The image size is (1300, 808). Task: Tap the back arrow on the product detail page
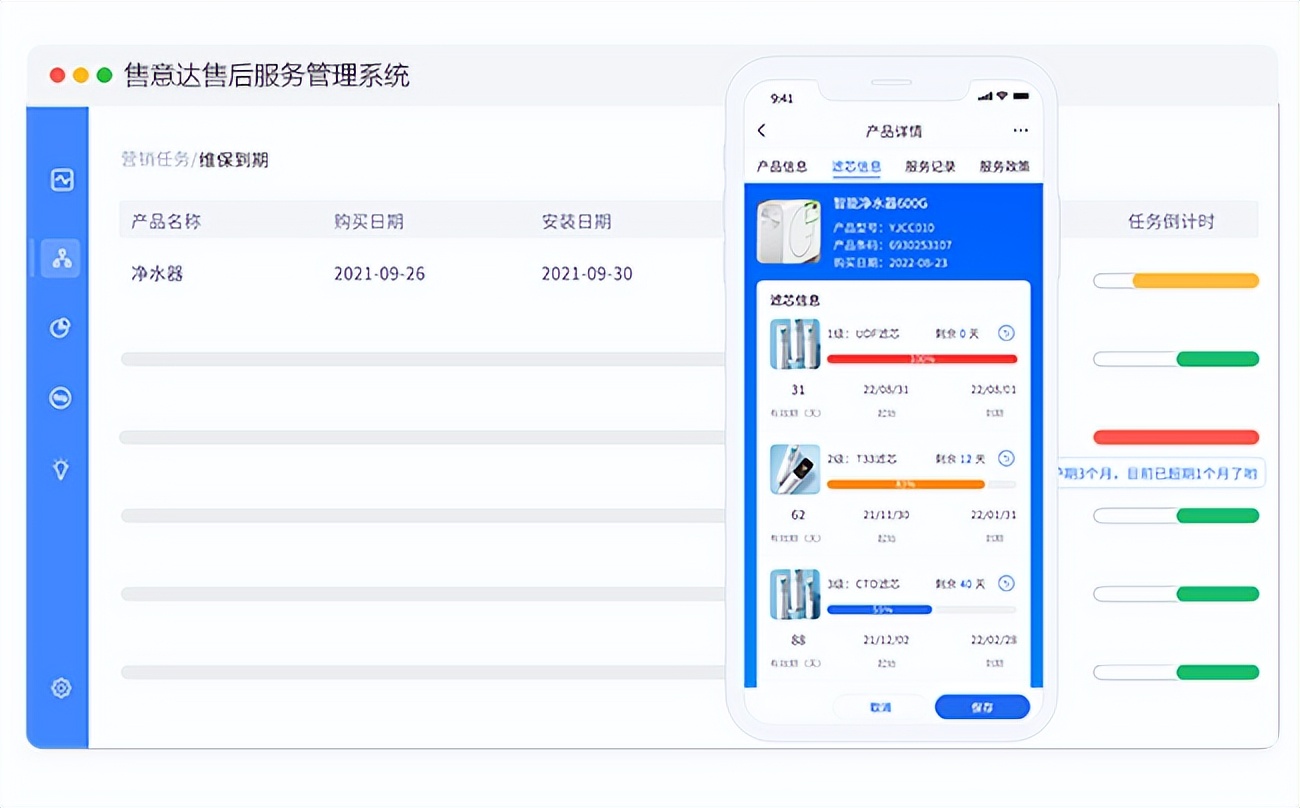[761, 130]
